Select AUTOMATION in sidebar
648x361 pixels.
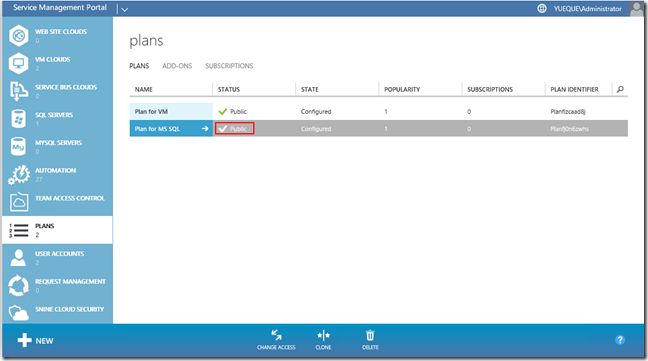click(x=55, y=170)
